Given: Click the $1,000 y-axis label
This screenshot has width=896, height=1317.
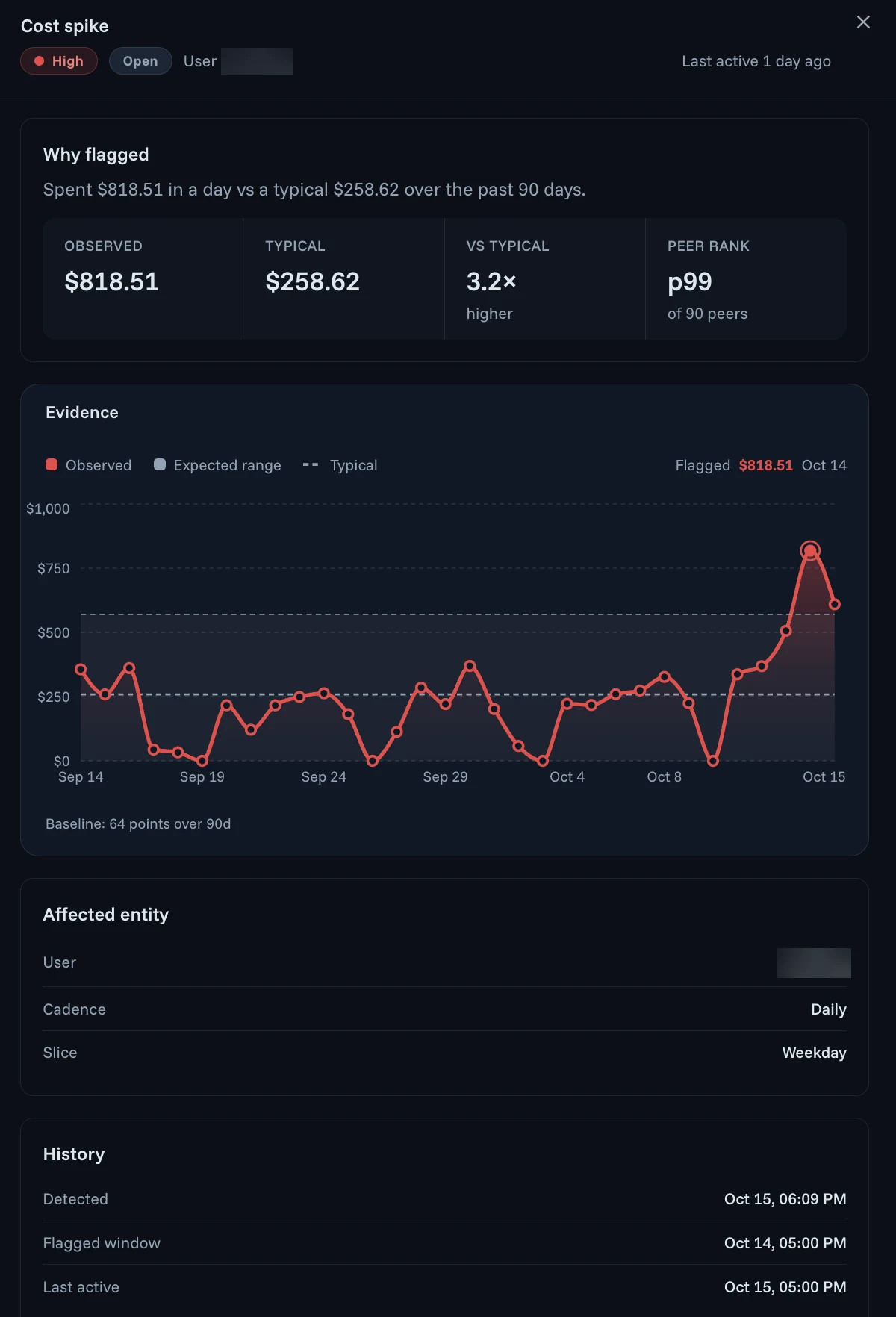Looking at the screenshot, I should coord(48,508).
